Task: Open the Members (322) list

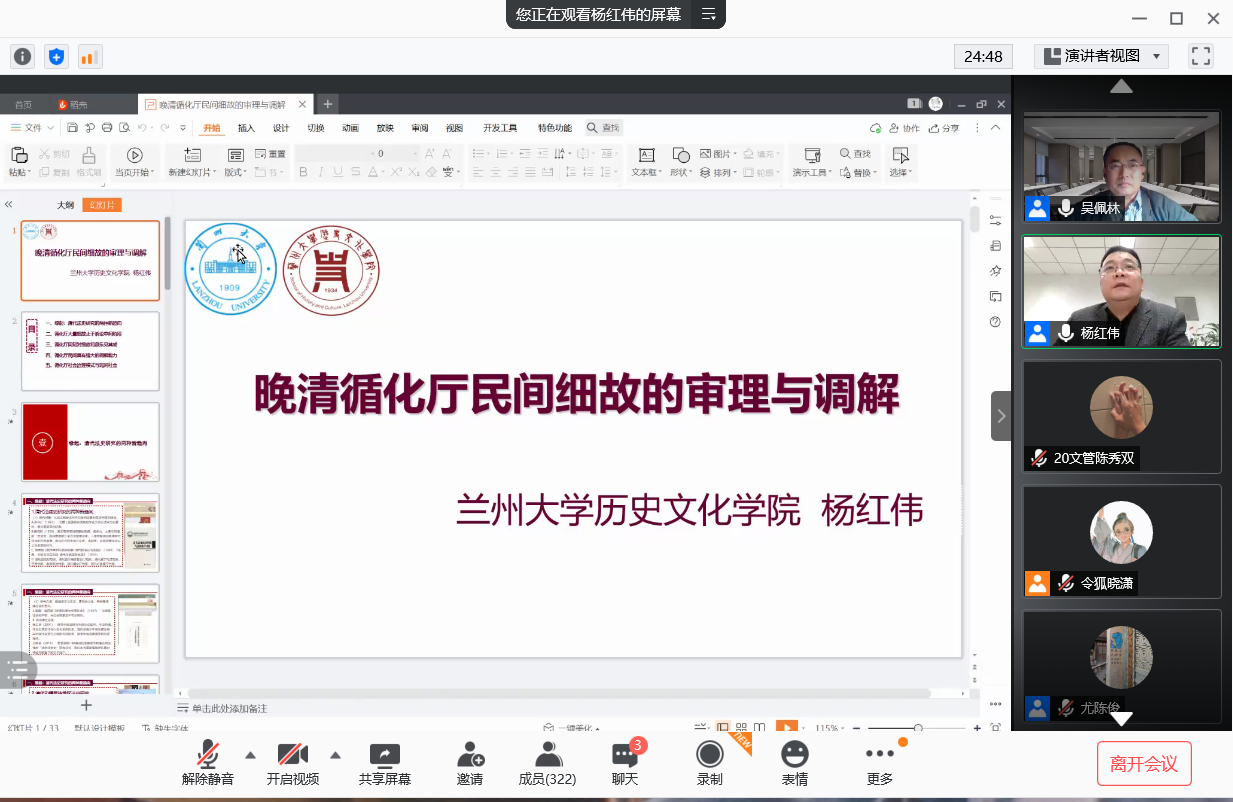Action: coord(547,763)
